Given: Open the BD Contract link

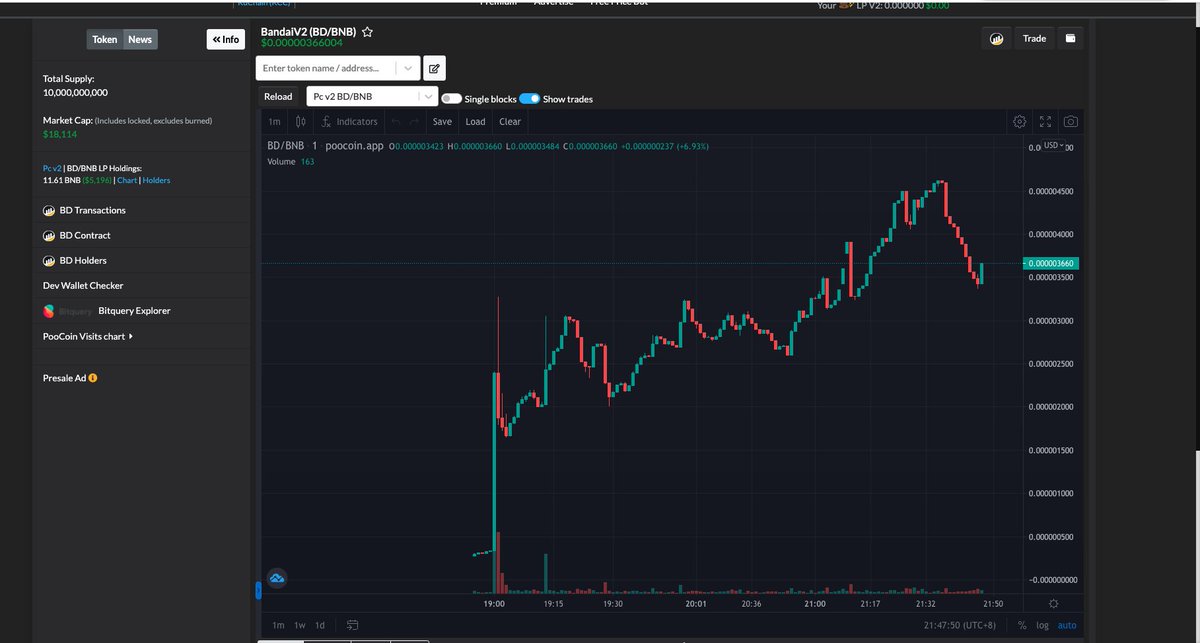Looking at the screenshot, I should pos(85,236).
